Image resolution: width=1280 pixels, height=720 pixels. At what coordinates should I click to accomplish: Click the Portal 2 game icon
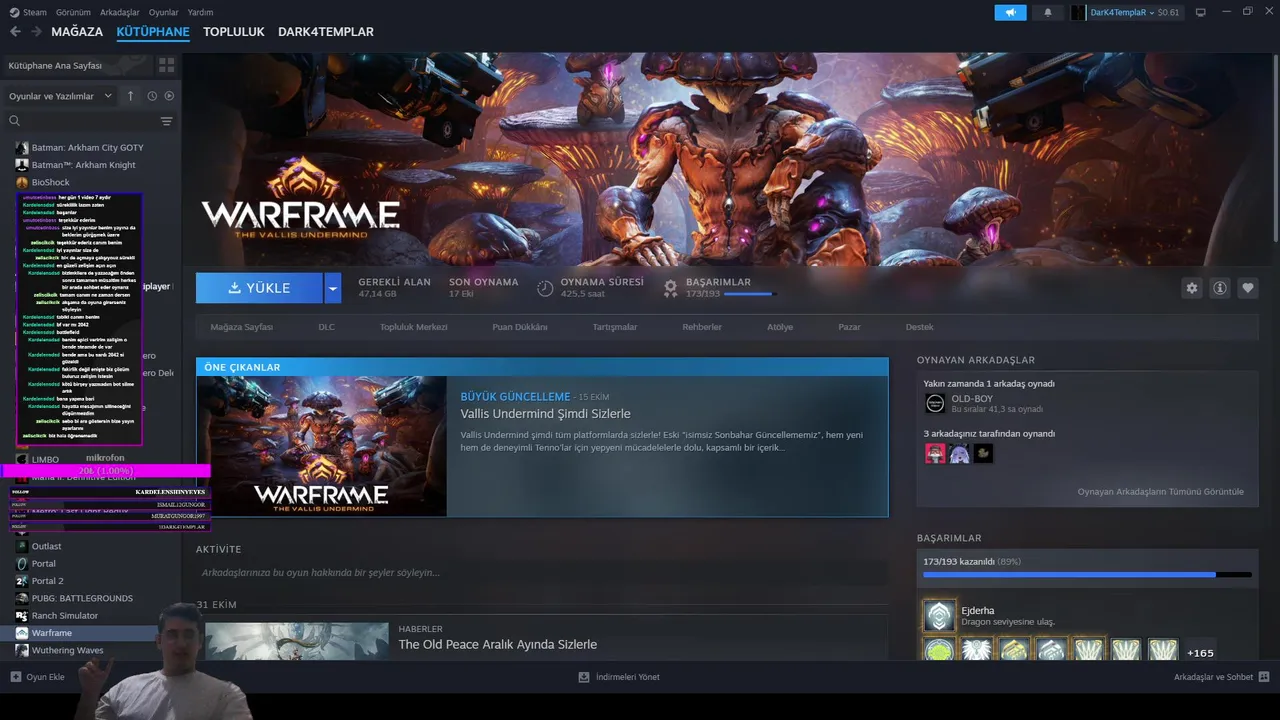(x=22, y=581)
